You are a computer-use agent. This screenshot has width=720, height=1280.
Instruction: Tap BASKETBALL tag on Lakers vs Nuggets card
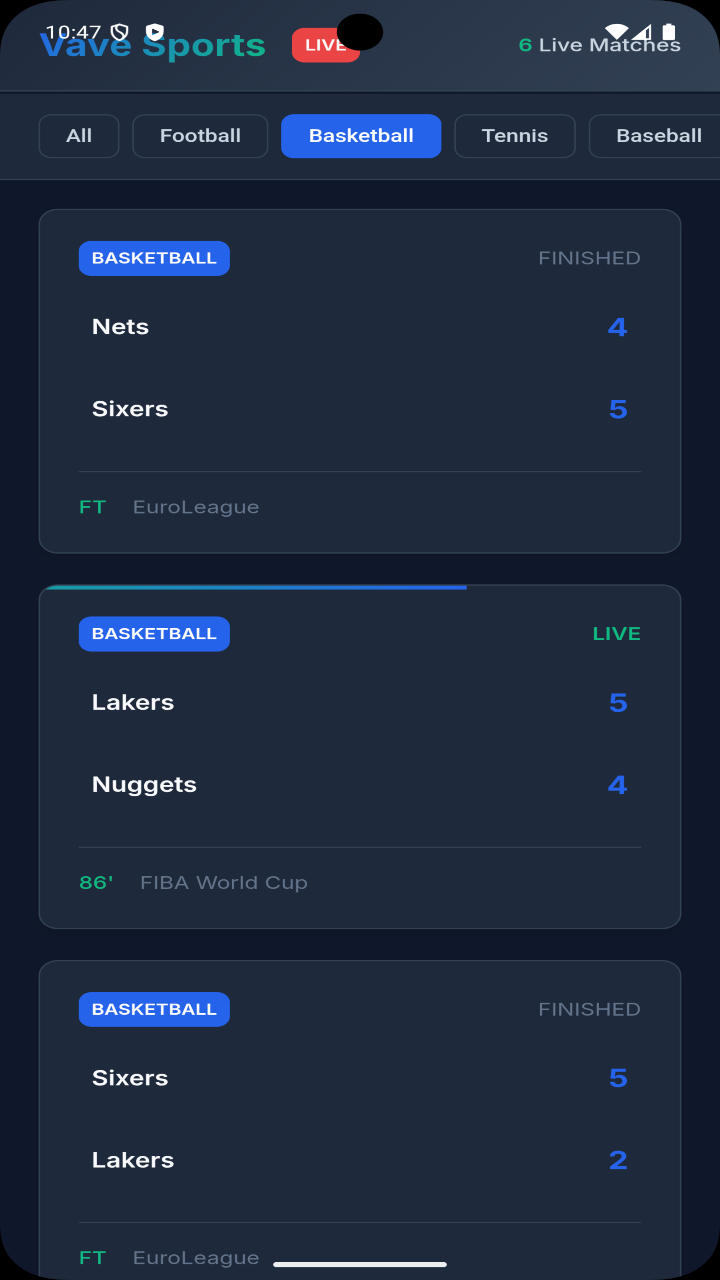(154, 634)
